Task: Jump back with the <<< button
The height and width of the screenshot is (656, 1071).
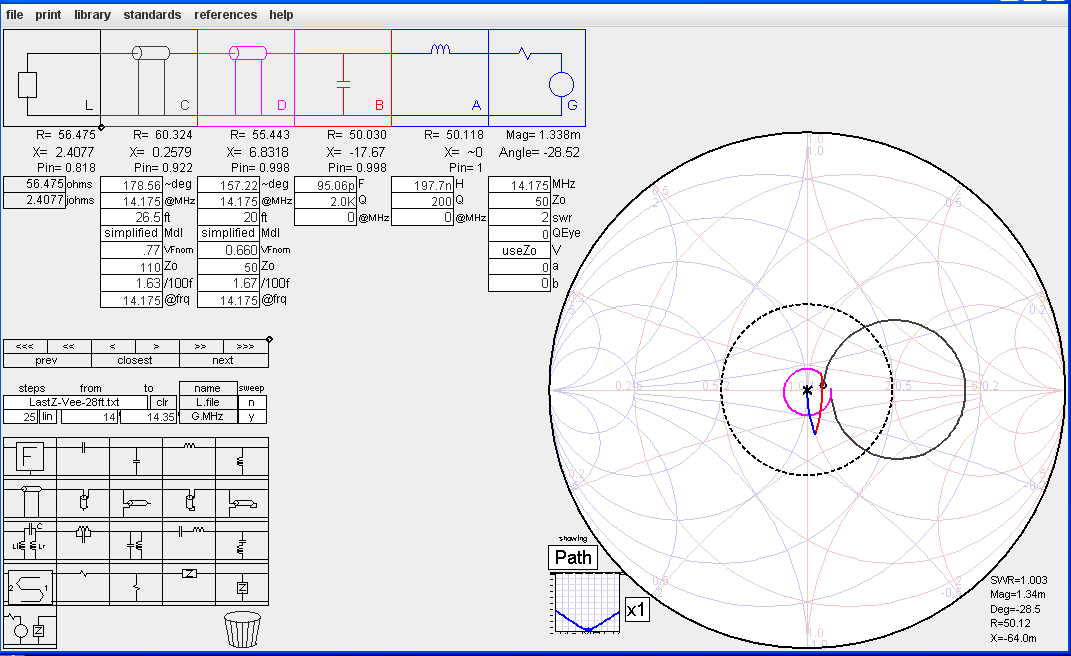Action: pos(25,346)
